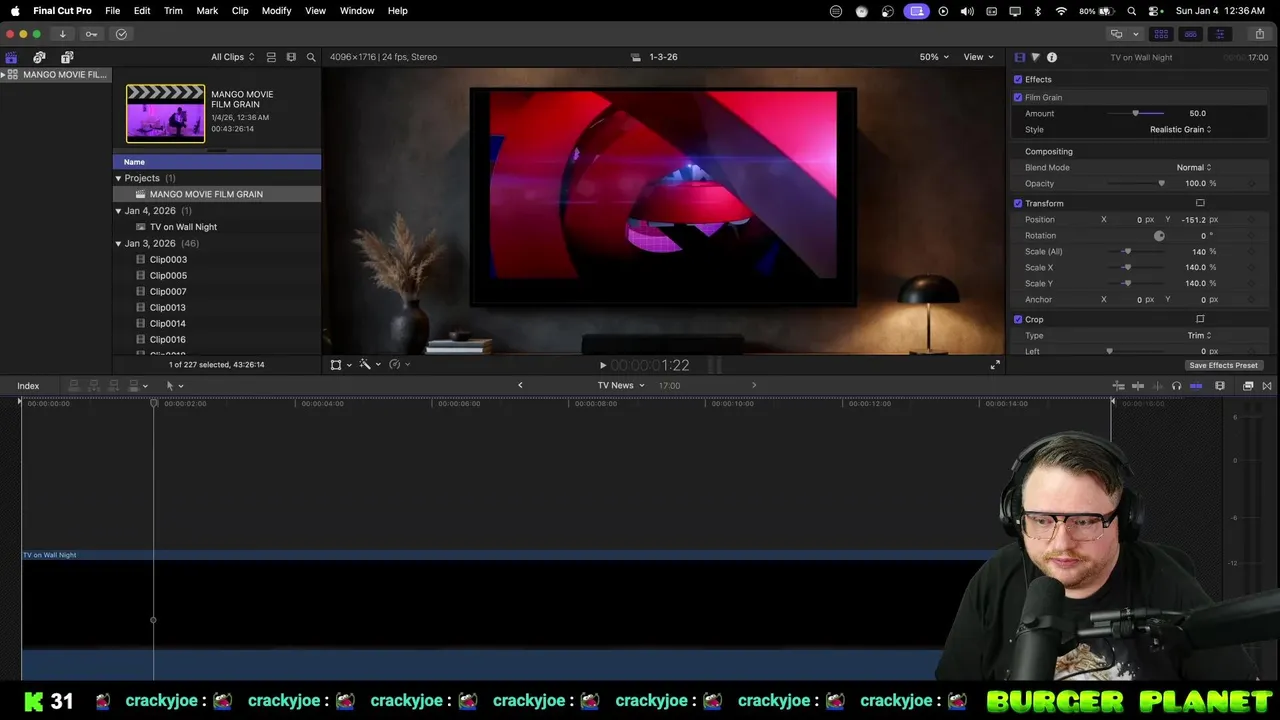Open the Keyword Editor key icon
Viewport: 1280px width, 720px height.
[91, 34]
